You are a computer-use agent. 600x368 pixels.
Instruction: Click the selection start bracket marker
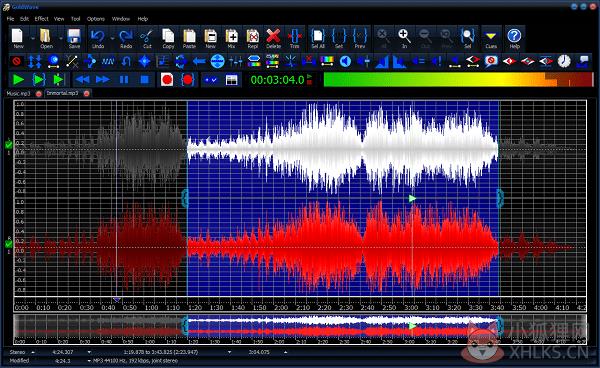[x=185, y=198]
